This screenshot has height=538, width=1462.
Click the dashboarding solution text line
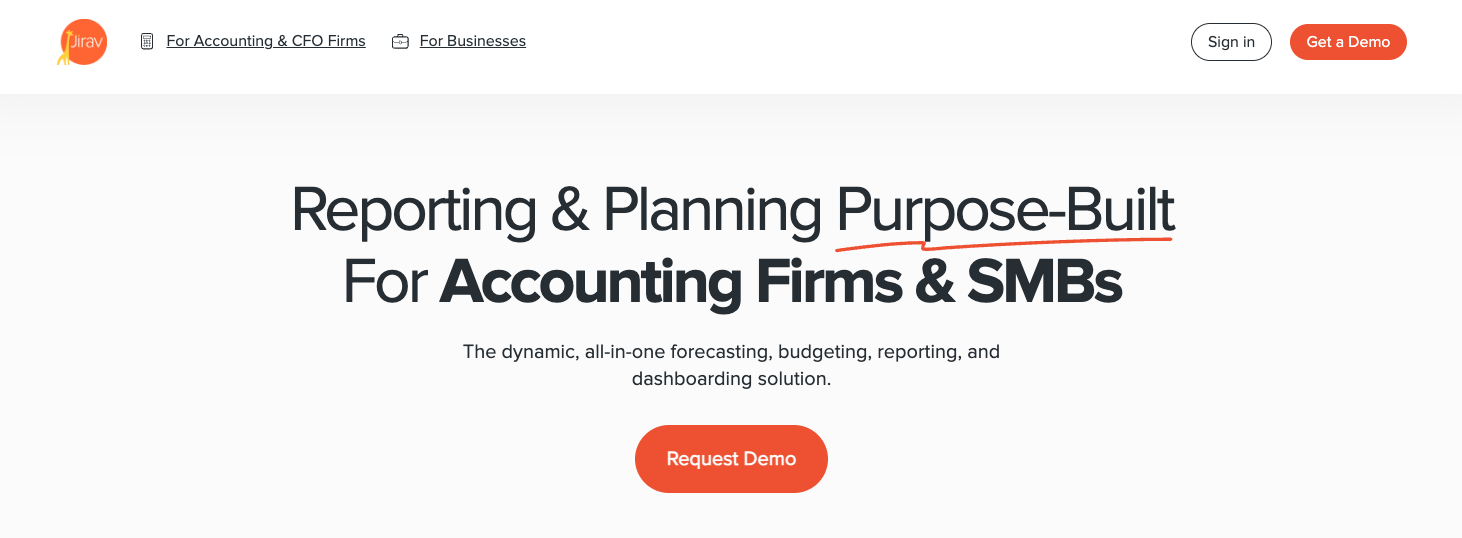click(731, 379)
